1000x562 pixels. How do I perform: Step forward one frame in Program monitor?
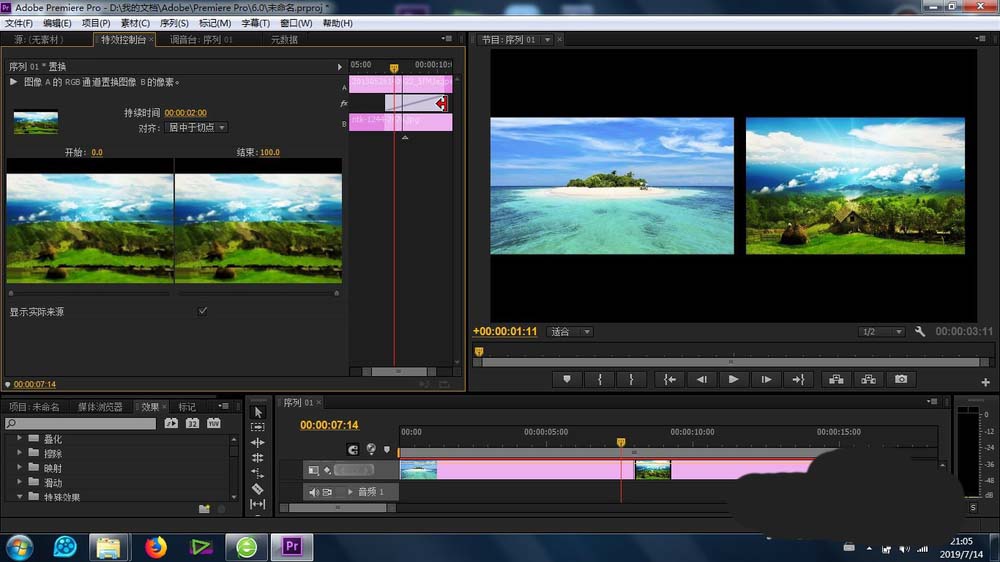tap(766, 379)
